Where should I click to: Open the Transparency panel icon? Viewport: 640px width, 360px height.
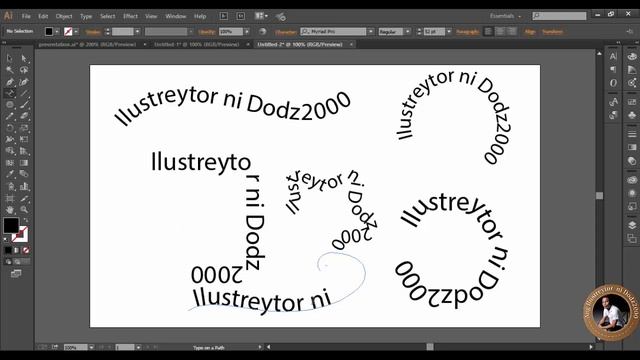pyautogui.click(x=632, y=161)
